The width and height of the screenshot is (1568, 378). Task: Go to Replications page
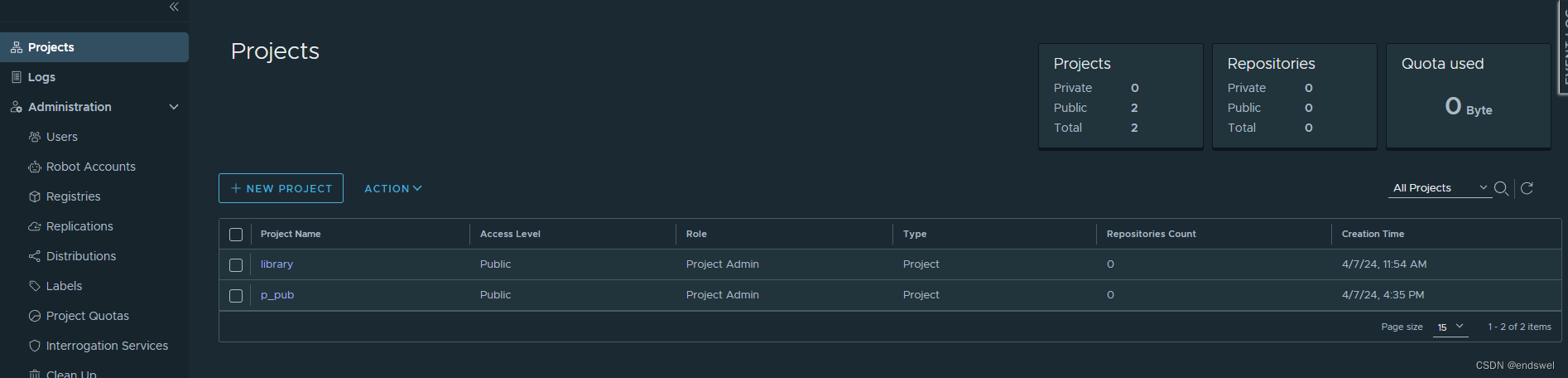[x=79, y=226]
